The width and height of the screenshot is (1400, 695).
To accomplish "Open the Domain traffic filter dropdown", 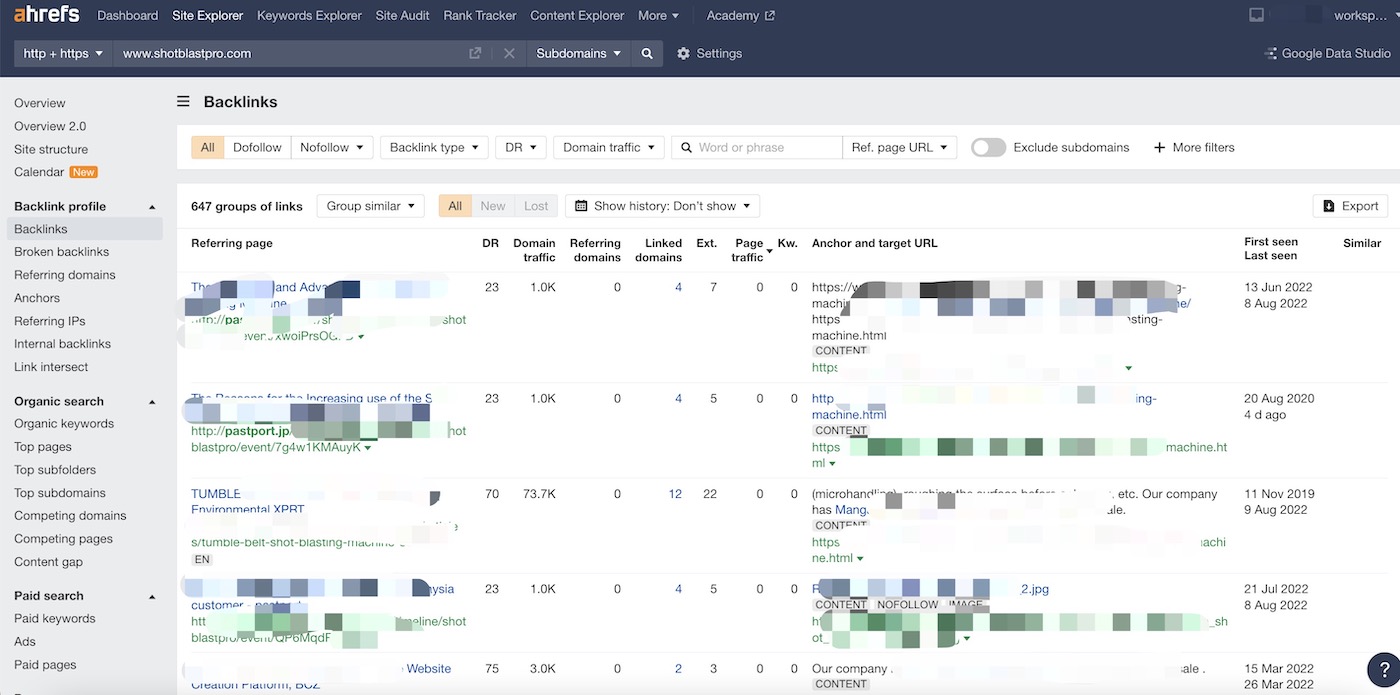I will pyautogui.click(x=609, y=147).
